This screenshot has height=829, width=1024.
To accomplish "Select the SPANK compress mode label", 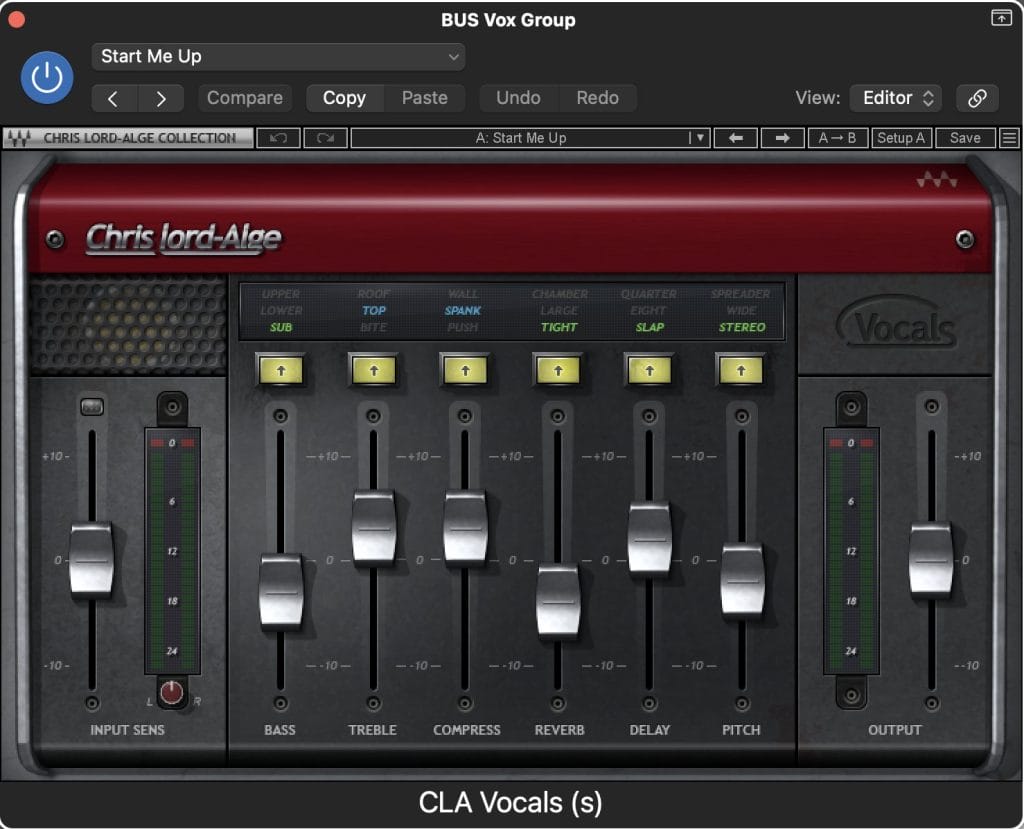I will 463,310.
